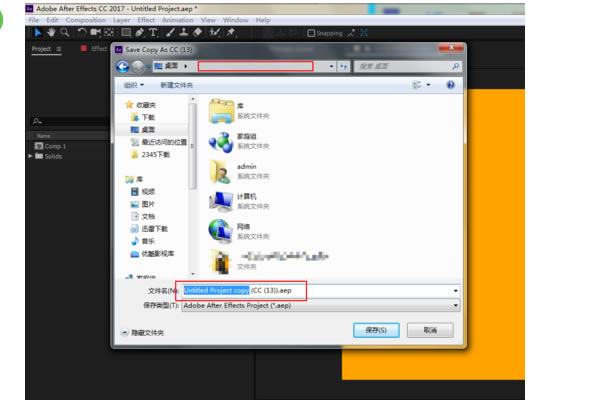Select the Eraser tool
This screenshot has width=600, height=400.
tap(197, 33)
